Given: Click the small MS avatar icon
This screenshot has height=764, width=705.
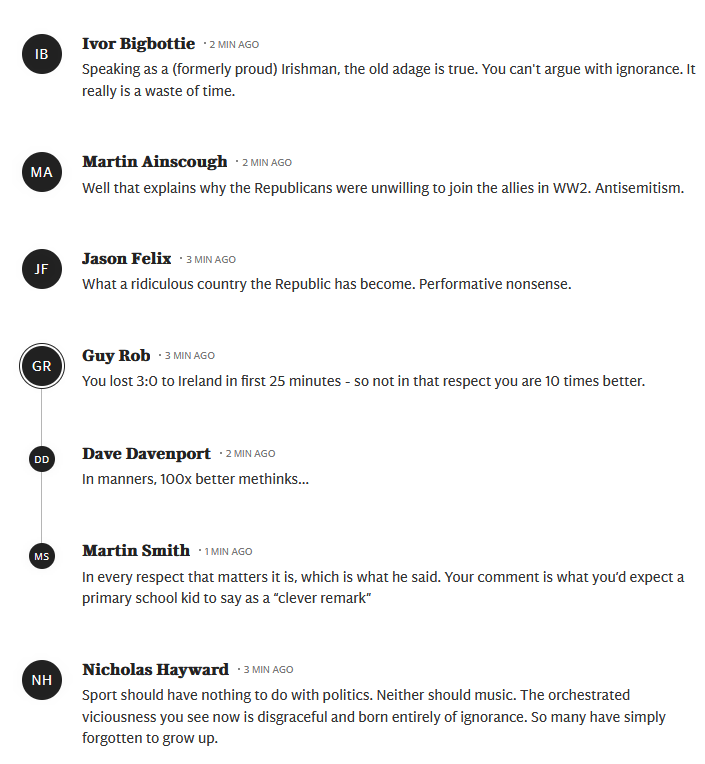Looking at the screenshot, I should pos(42,556).
